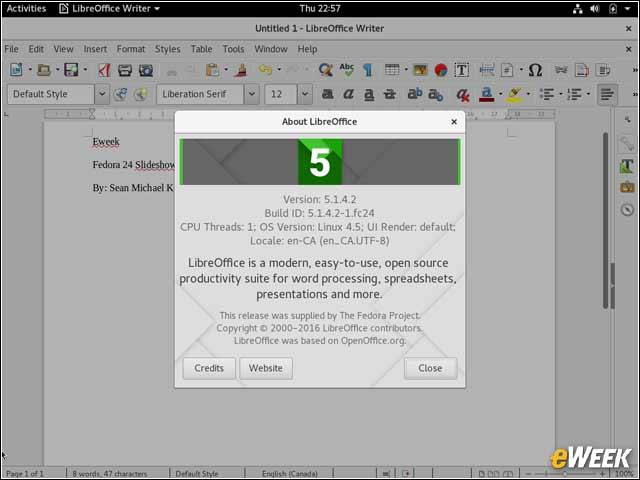Toggle Print Preview icon
Image resolution: width=640 pixels, height=480 pixels.
coord(146,70)
